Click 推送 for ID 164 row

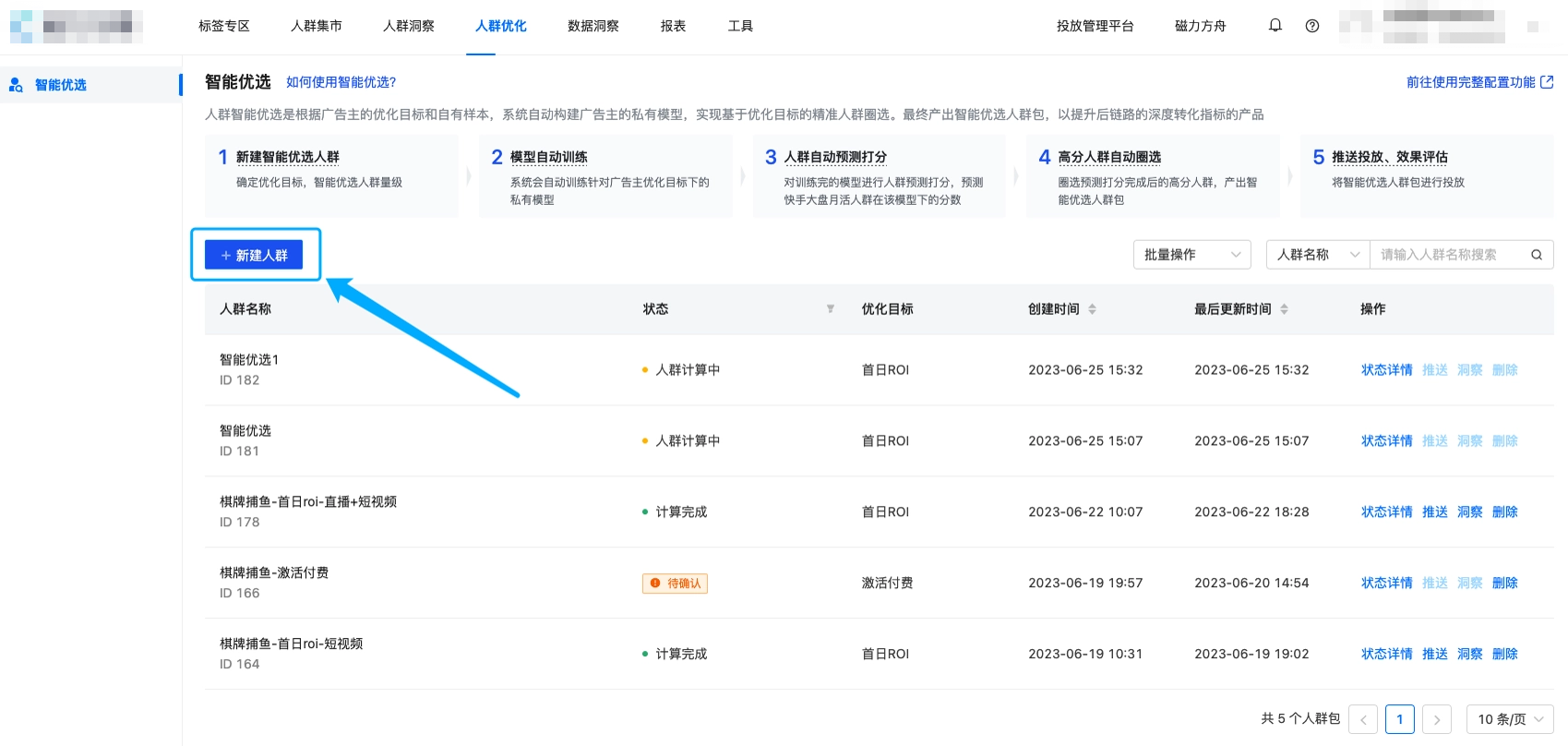click(1435, 655)
